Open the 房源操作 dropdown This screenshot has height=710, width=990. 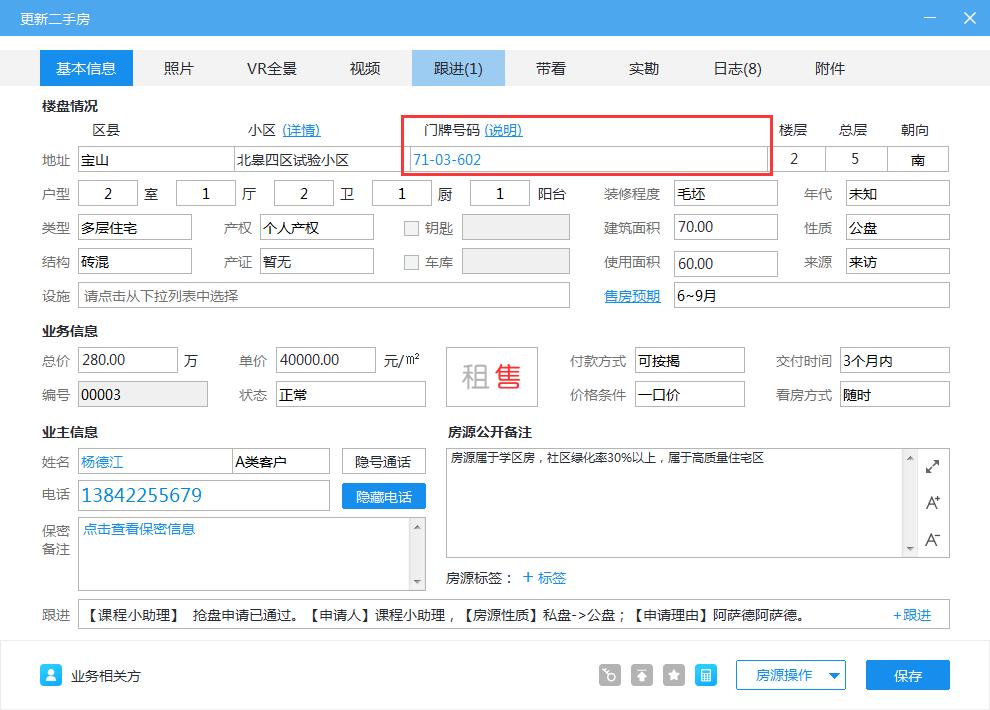tap(790, 675)
